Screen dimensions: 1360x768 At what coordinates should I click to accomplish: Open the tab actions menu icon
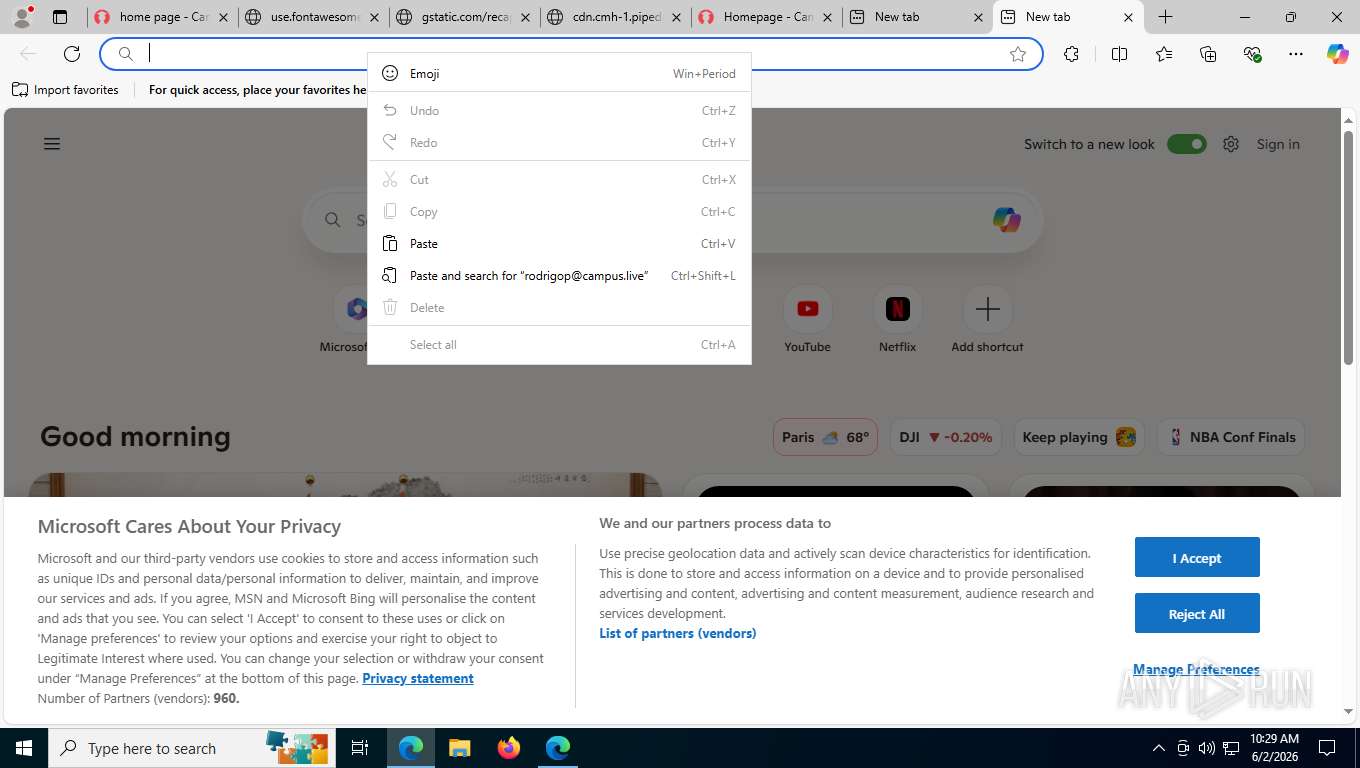click(x=60, y=17)
